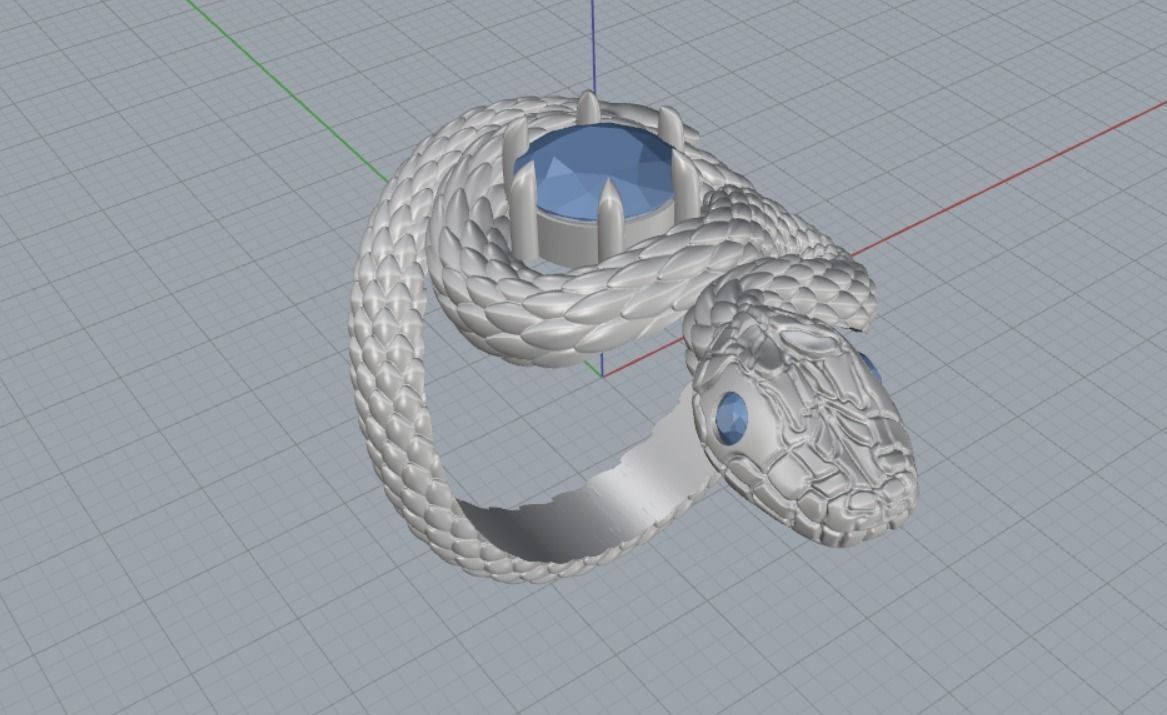The image size is (1167, 715).
Task: Select the partially hidden eye gem on head's far side
Action: click(871, 366)
